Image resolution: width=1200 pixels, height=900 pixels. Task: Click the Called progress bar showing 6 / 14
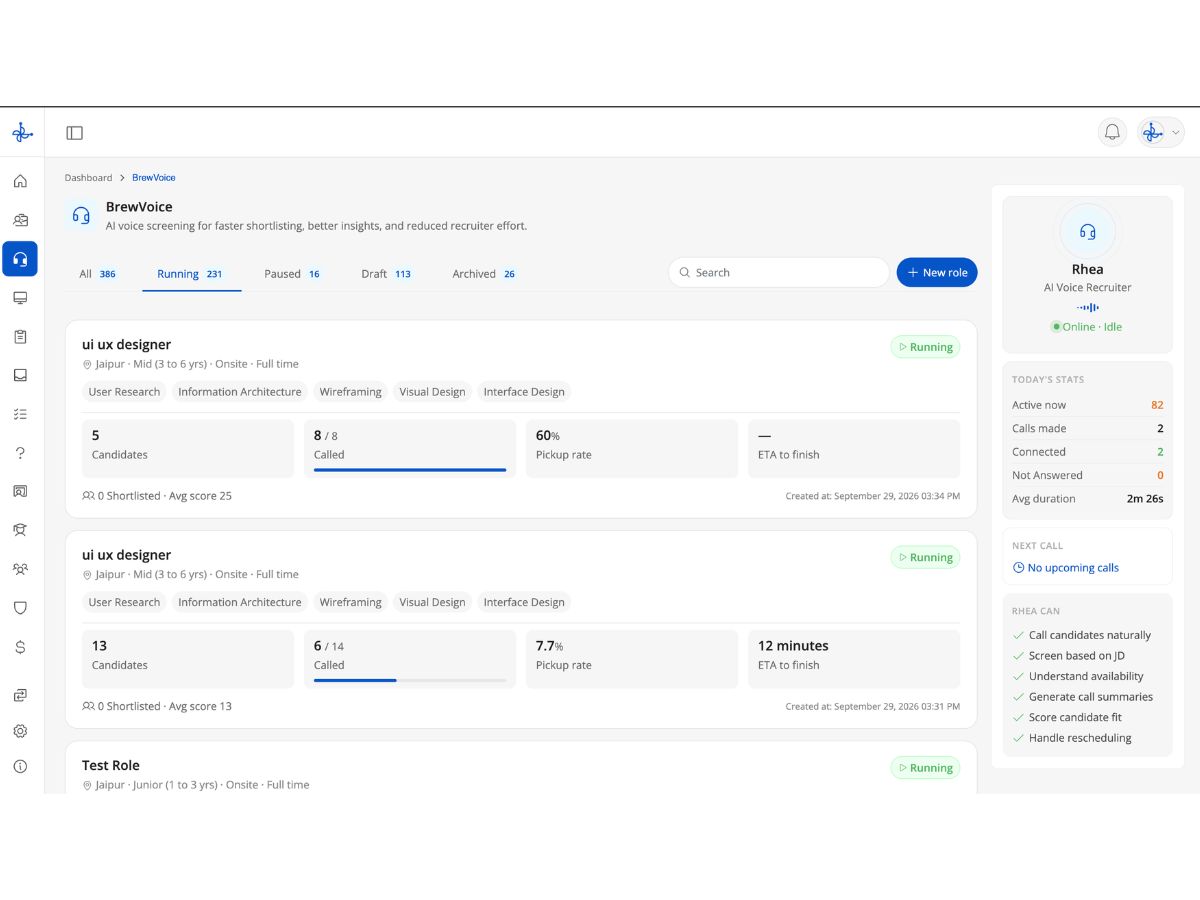click(410, 680)
